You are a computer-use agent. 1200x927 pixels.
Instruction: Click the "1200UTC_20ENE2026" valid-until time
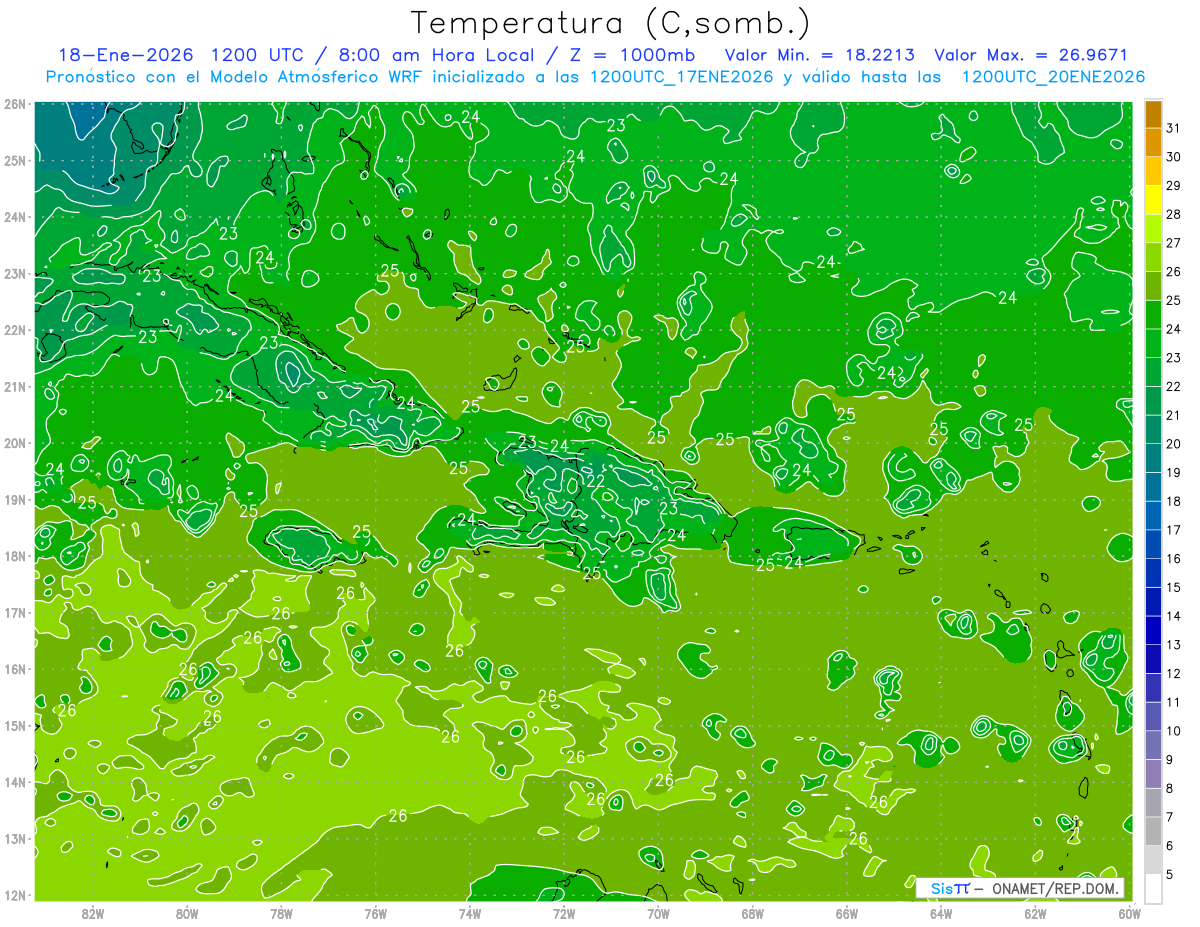1053,76
